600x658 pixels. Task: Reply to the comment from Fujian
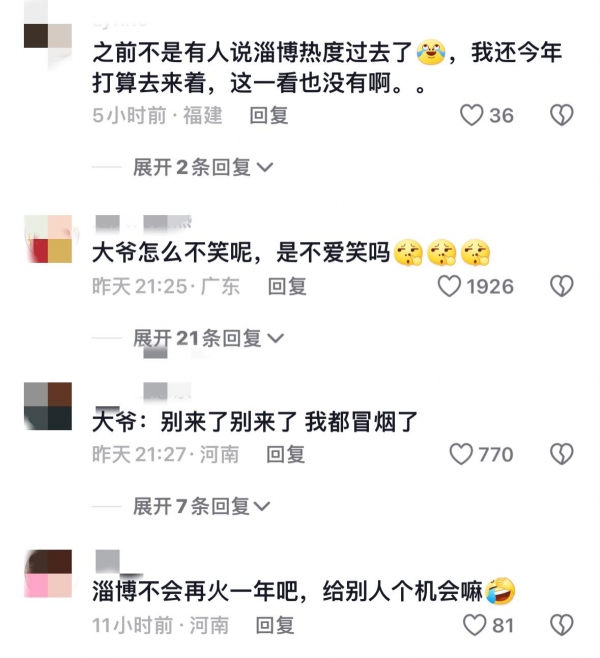(x=269, y=115)
